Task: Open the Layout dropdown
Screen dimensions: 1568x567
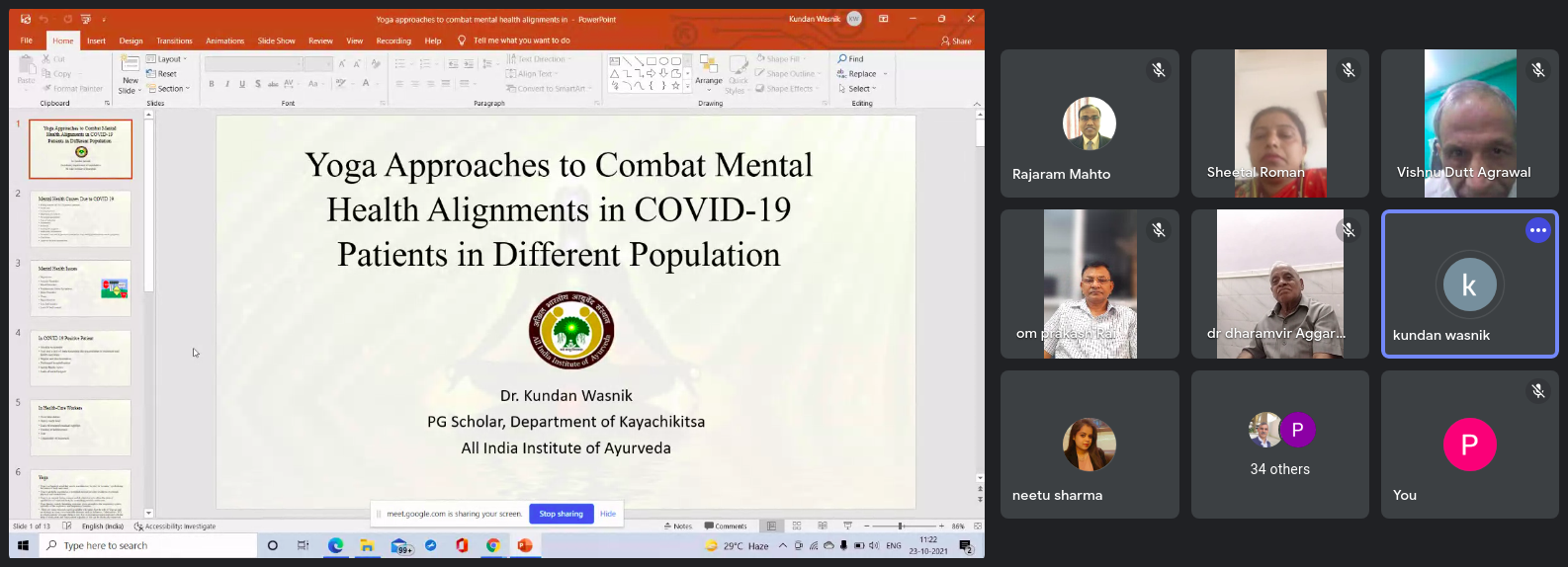Action: pos(166,59)
